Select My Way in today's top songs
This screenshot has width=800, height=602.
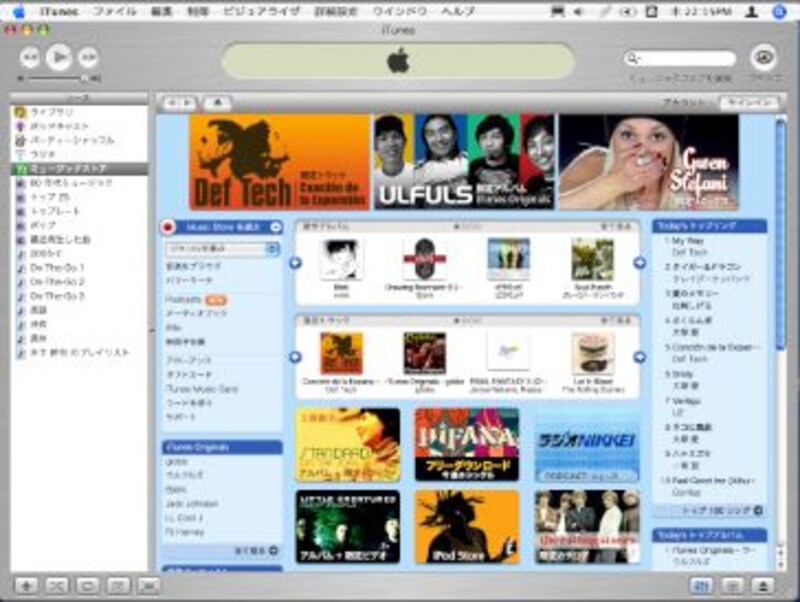[687, 240]
